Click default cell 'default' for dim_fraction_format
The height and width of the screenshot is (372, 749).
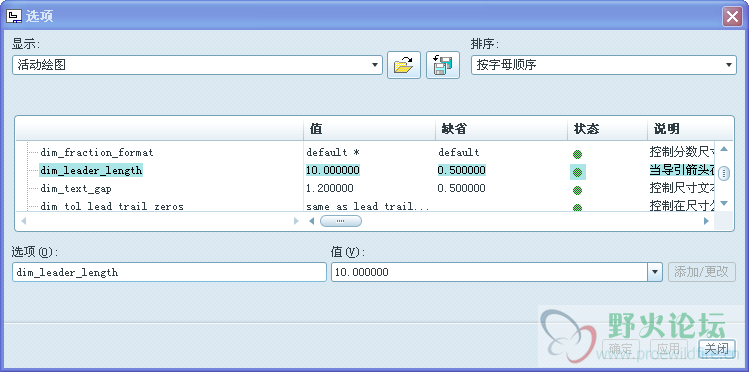click(459, 153)
